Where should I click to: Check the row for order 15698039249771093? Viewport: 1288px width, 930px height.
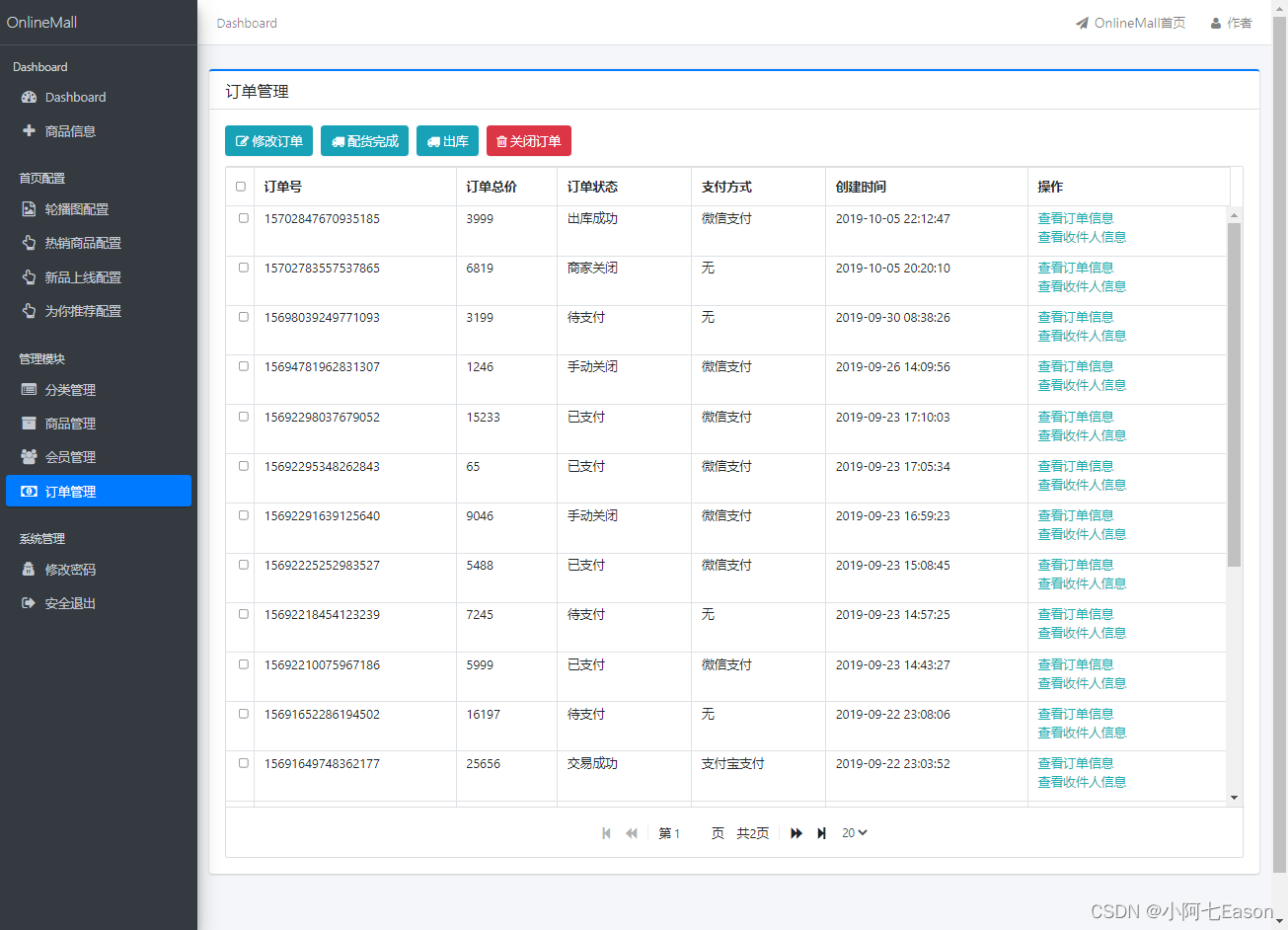pyautogui.click(x=244, y=317)
